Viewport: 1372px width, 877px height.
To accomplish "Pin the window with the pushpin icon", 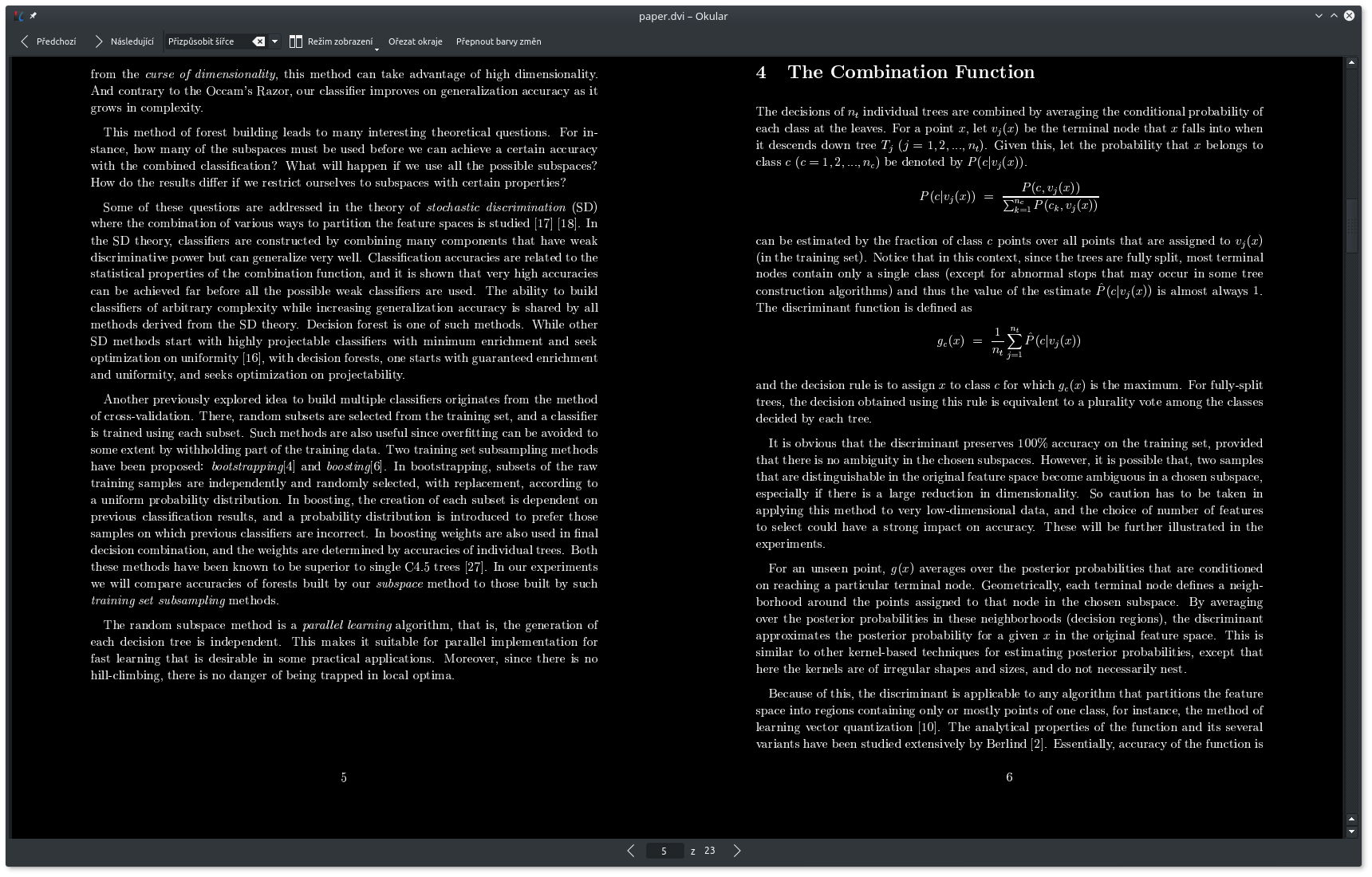I will [34, 16].
